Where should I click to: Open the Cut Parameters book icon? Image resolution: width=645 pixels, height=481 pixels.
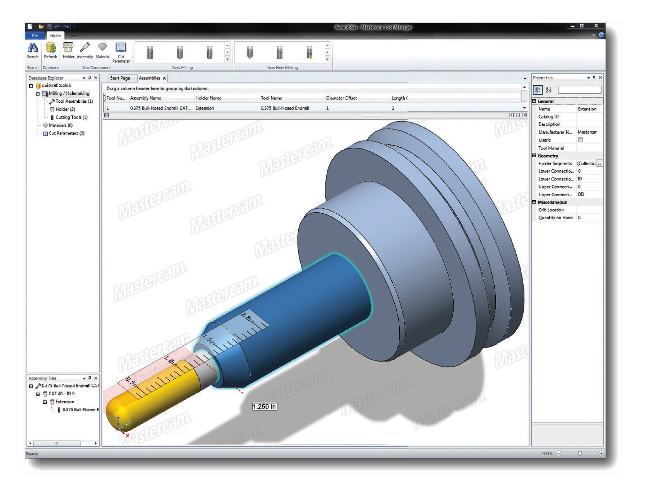(x=121, y=47)
